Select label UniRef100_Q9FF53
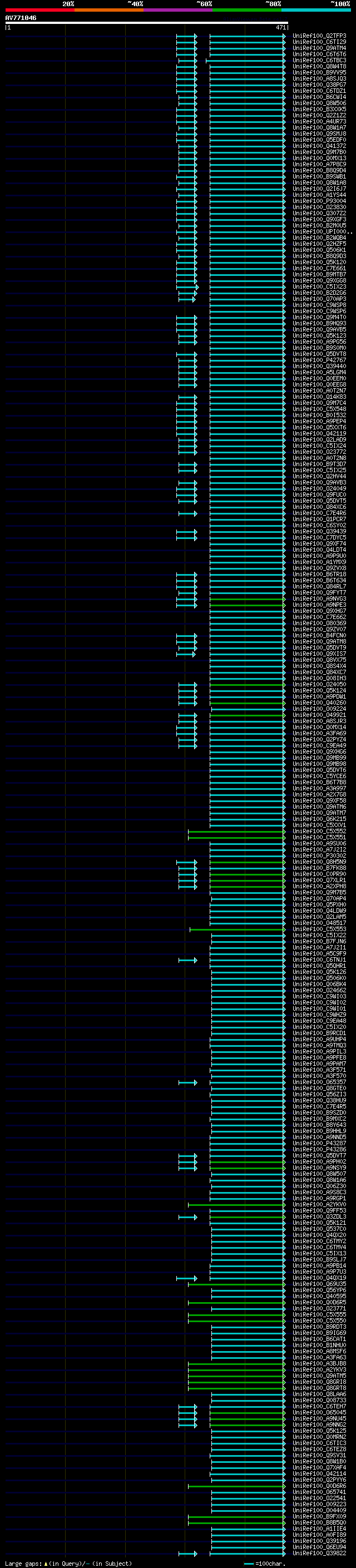Screen dimensions: 356x1568 click(x=319, y=1210)
